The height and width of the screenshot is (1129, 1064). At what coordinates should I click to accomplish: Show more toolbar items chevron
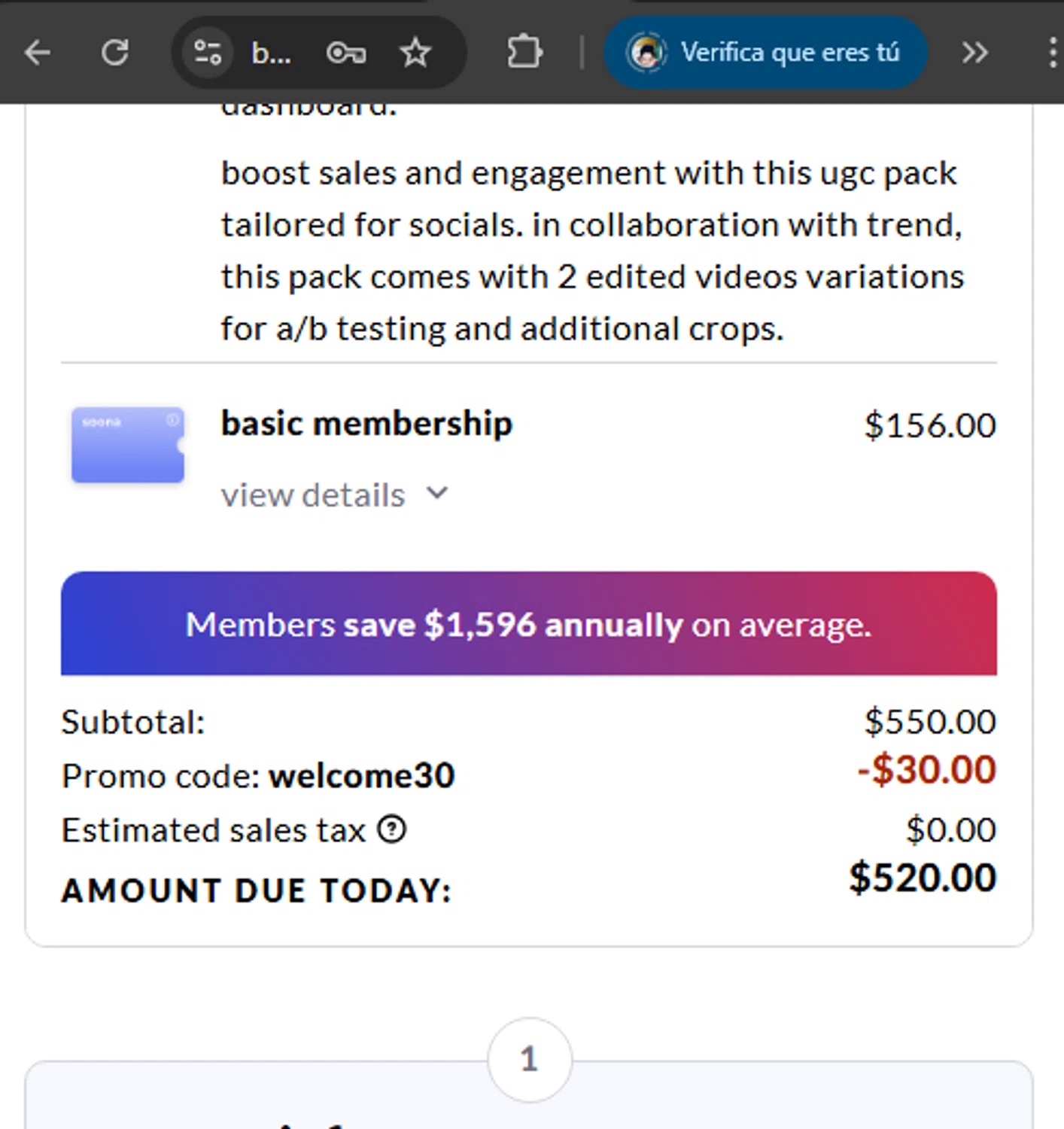click(x=974, y=53)
